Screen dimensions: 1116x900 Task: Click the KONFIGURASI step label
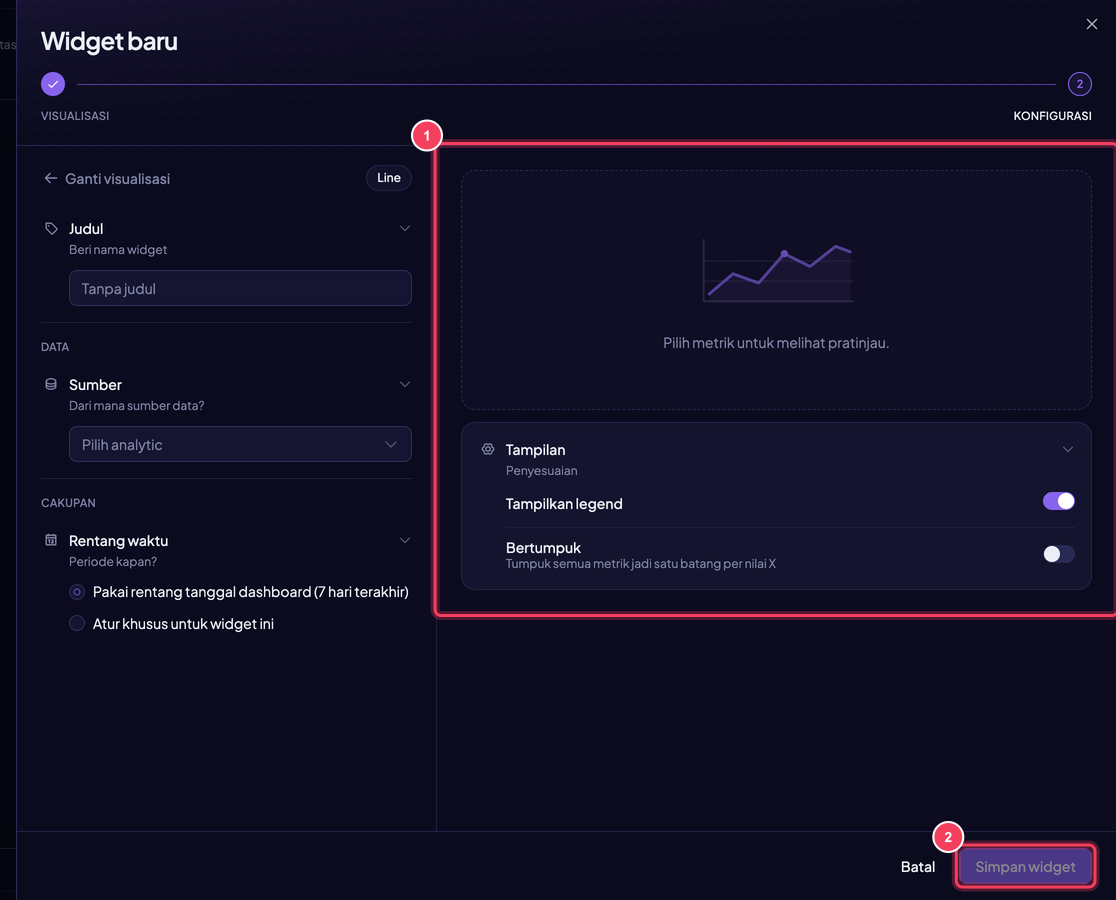(x=1052, y=116)
